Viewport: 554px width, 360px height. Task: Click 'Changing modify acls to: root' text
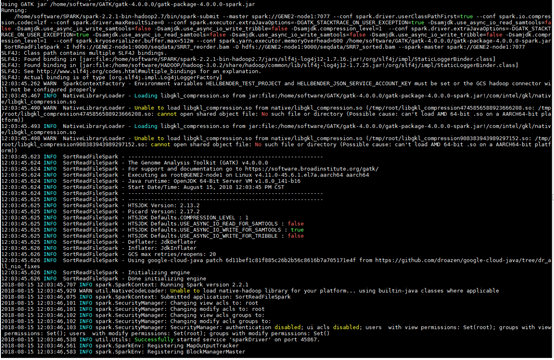click(x=217, y=309)
